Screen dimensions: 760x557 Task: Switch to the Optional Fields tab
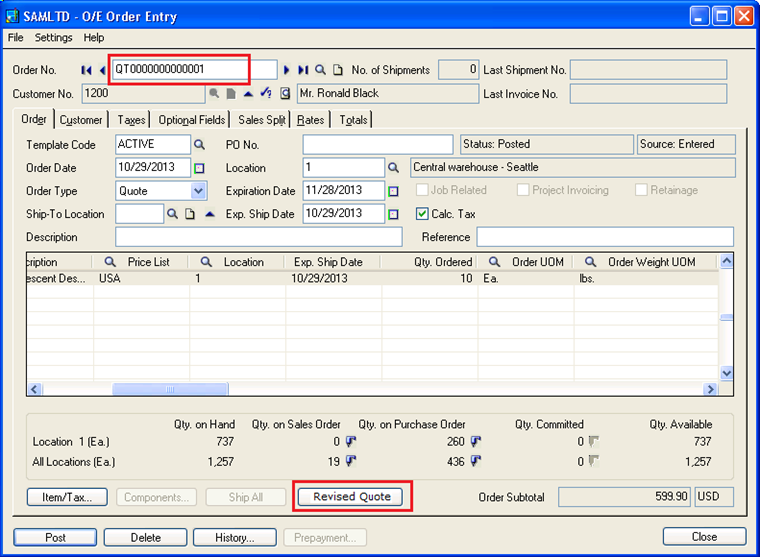click(192, 120)
